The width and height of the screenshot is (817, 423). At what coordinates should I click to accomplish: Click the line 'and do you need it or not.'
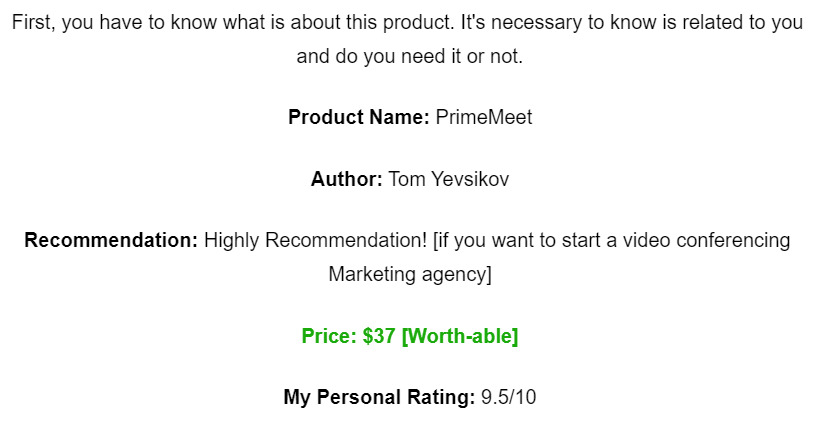(x=410, y=56)
